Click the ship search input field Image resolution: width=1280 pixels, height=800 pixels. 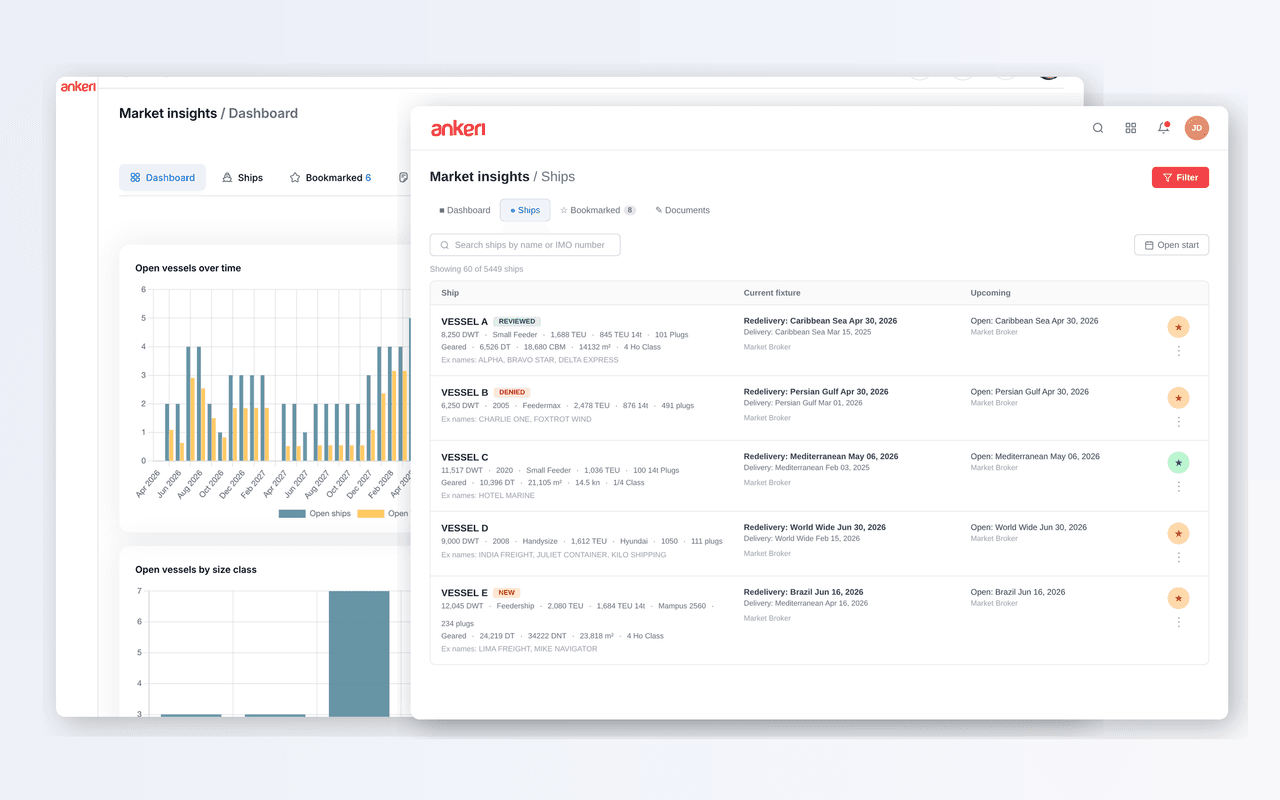point(525,244)
